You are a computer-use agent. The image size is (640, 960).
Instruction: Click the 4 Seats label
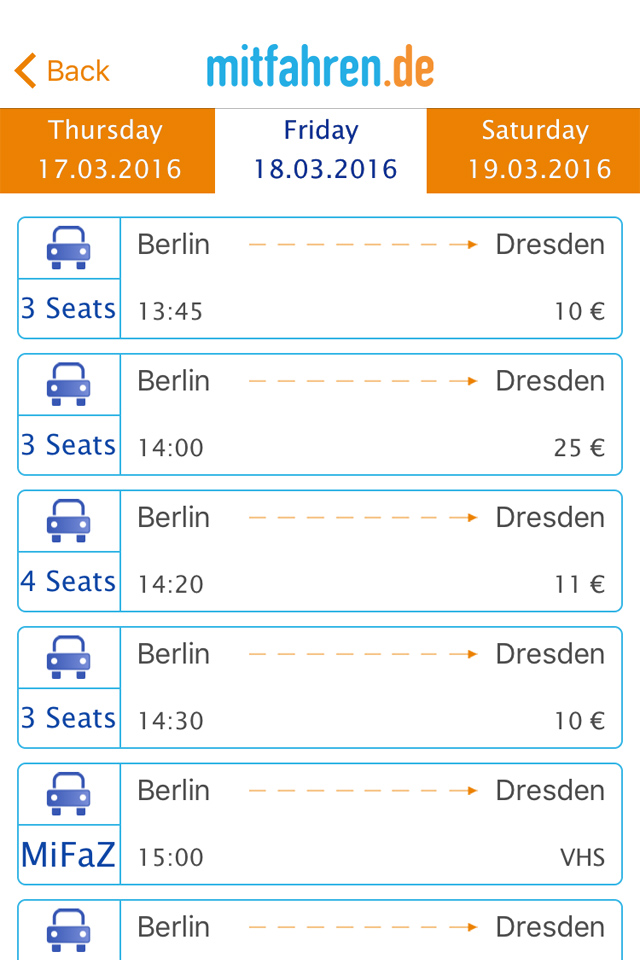click(x=69, y=581)
